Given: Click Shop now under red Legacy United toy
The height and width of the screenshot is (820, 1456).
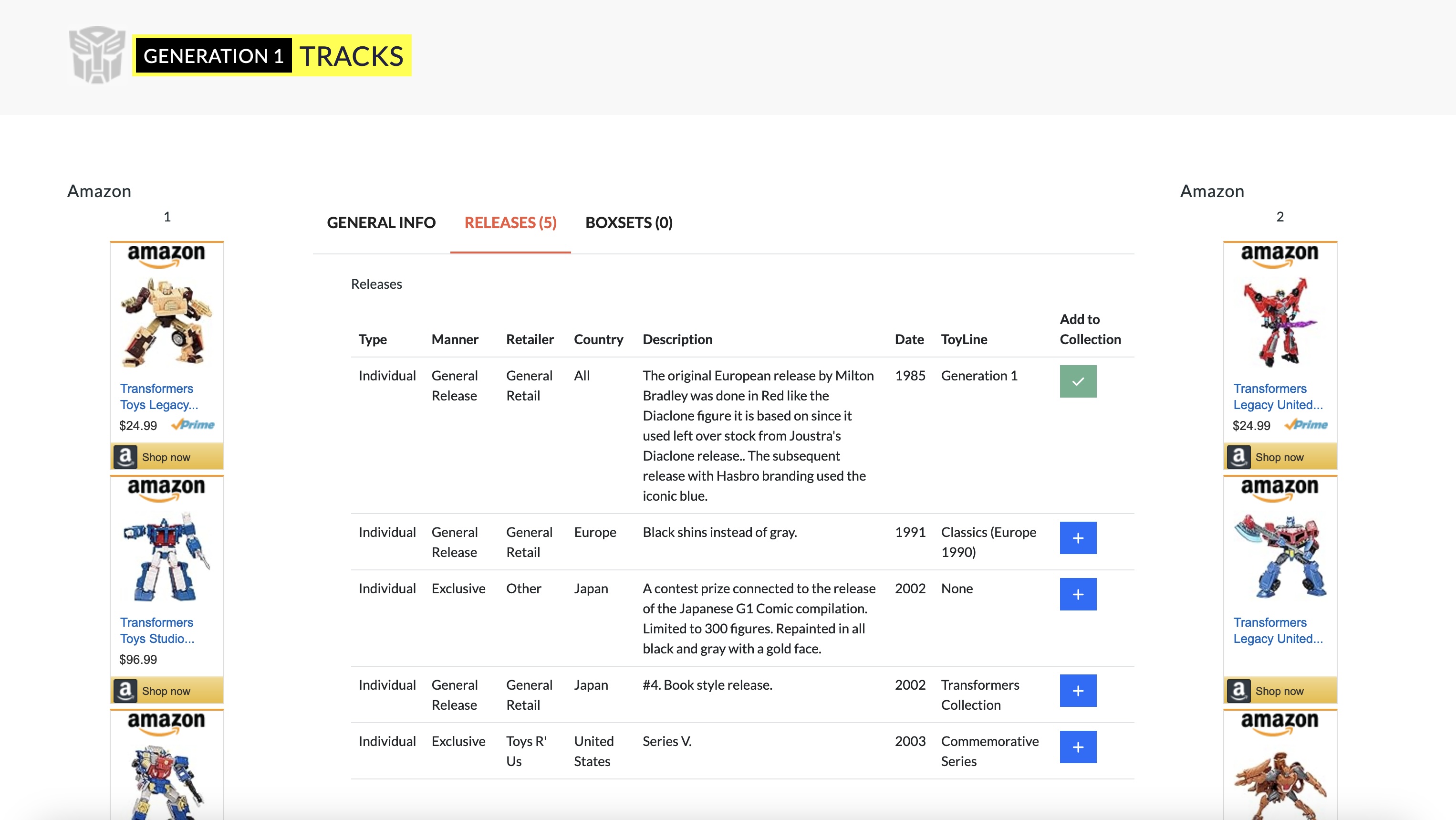Looking at the screenshot, I should (1279, 457).
